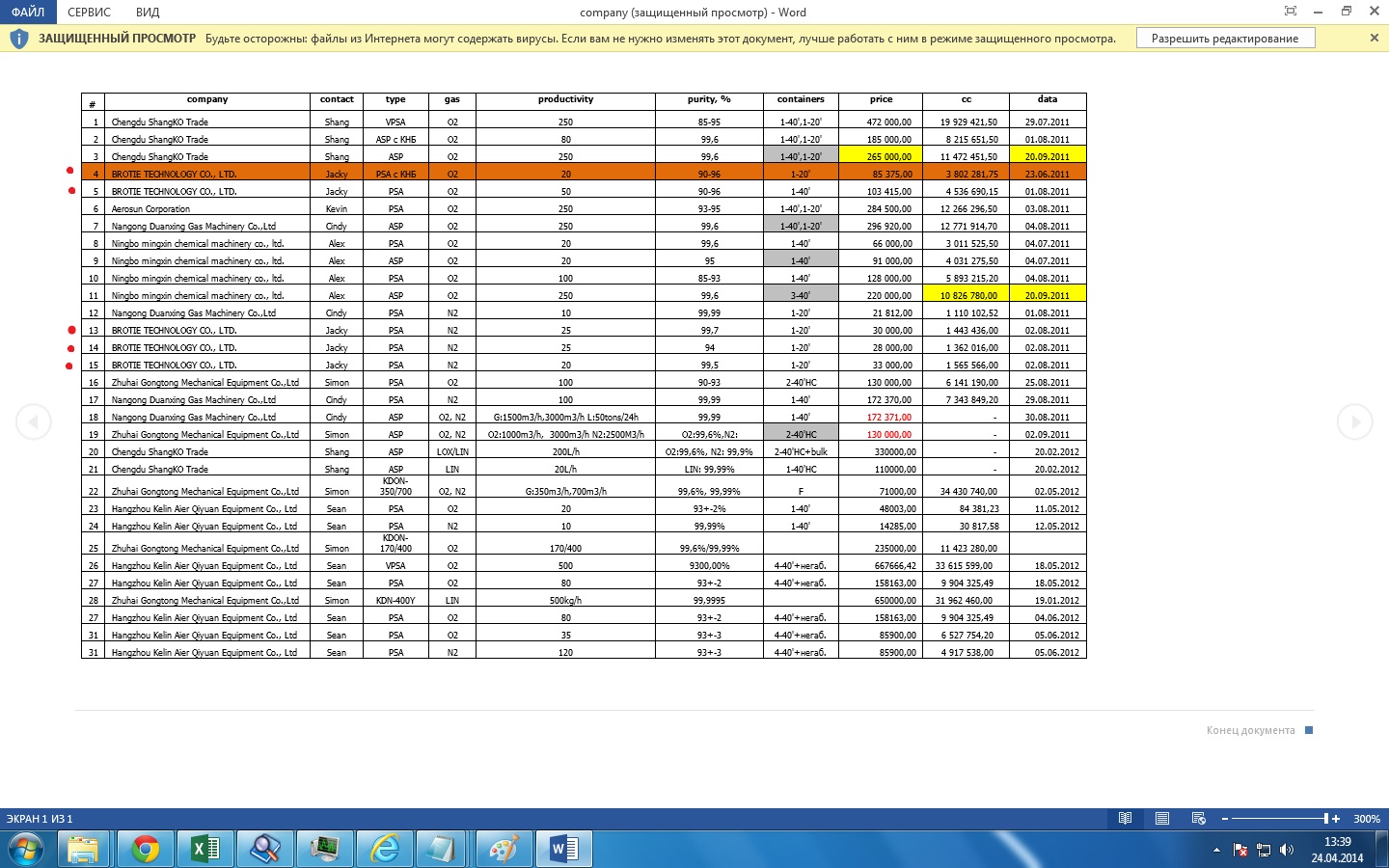Open Paint from the taskbar

(504, 849)
